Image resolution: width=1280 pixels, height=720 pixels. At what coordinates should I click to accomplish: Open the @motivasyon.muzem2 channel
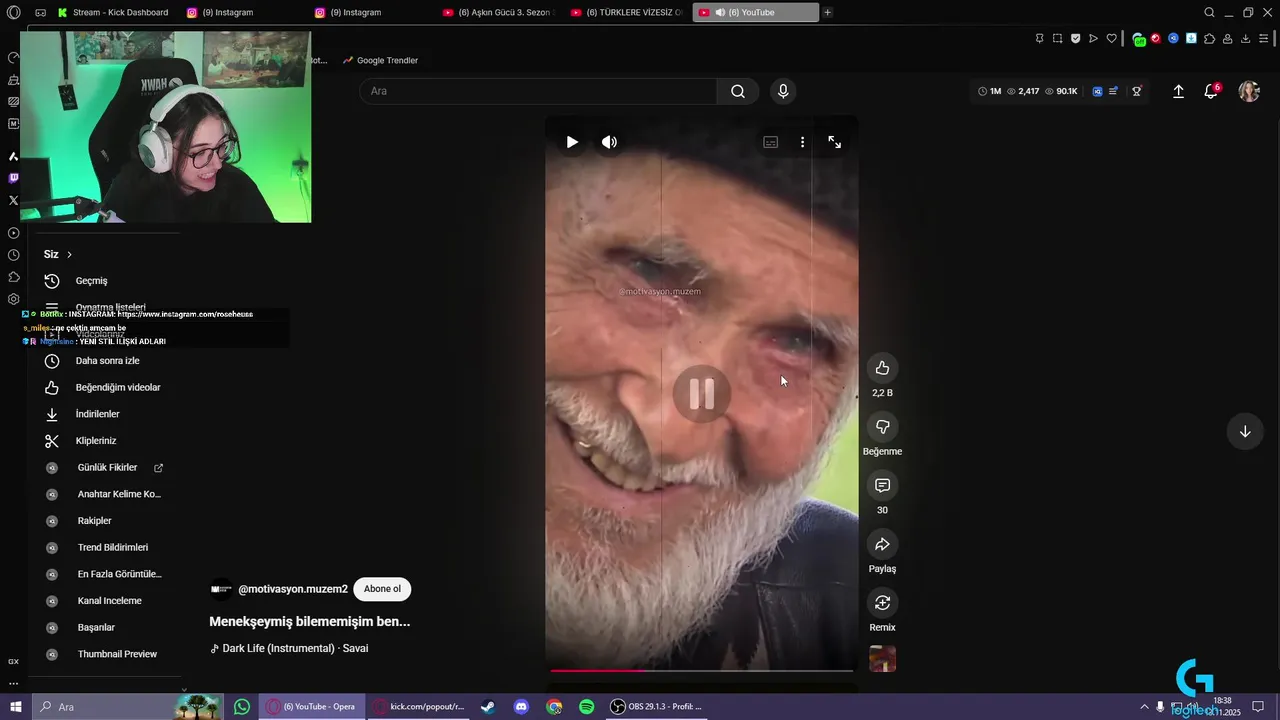[293, 589]
